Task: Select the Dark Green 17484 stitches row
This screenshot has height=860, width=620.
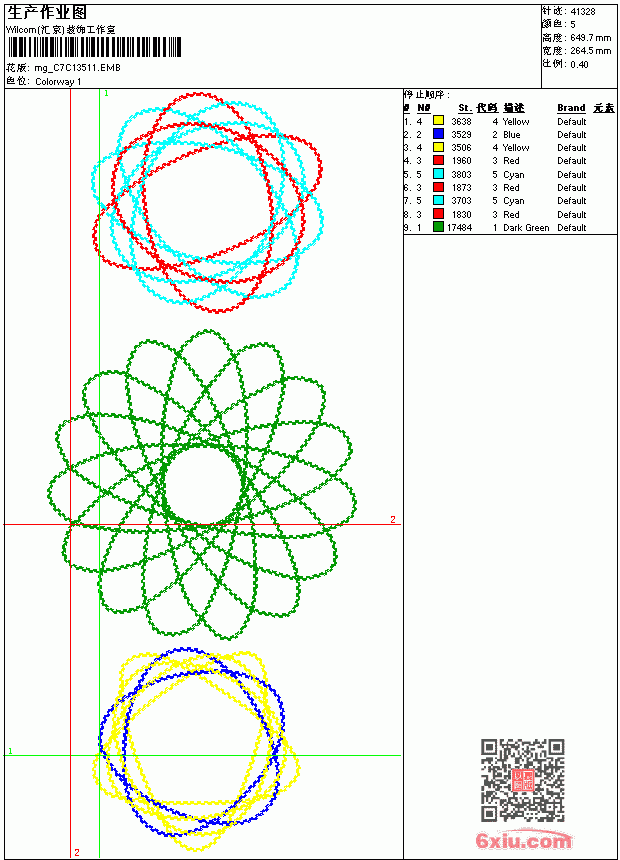Action: (510, 228)
